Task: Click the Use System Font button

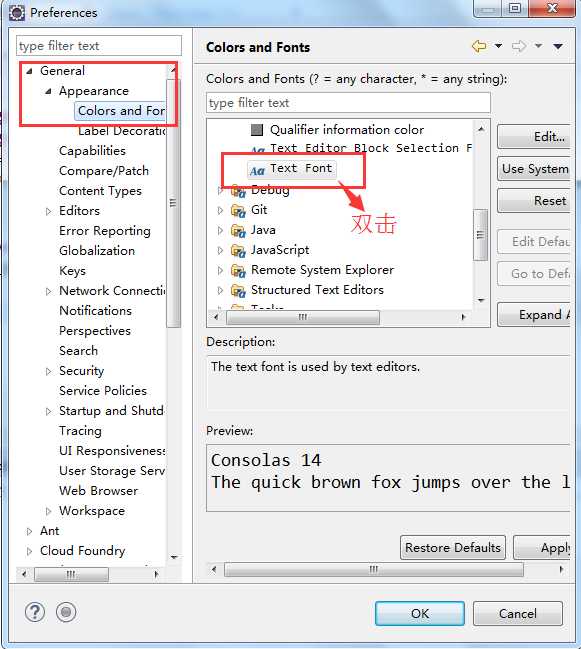Action: click(x=534, y=168)
